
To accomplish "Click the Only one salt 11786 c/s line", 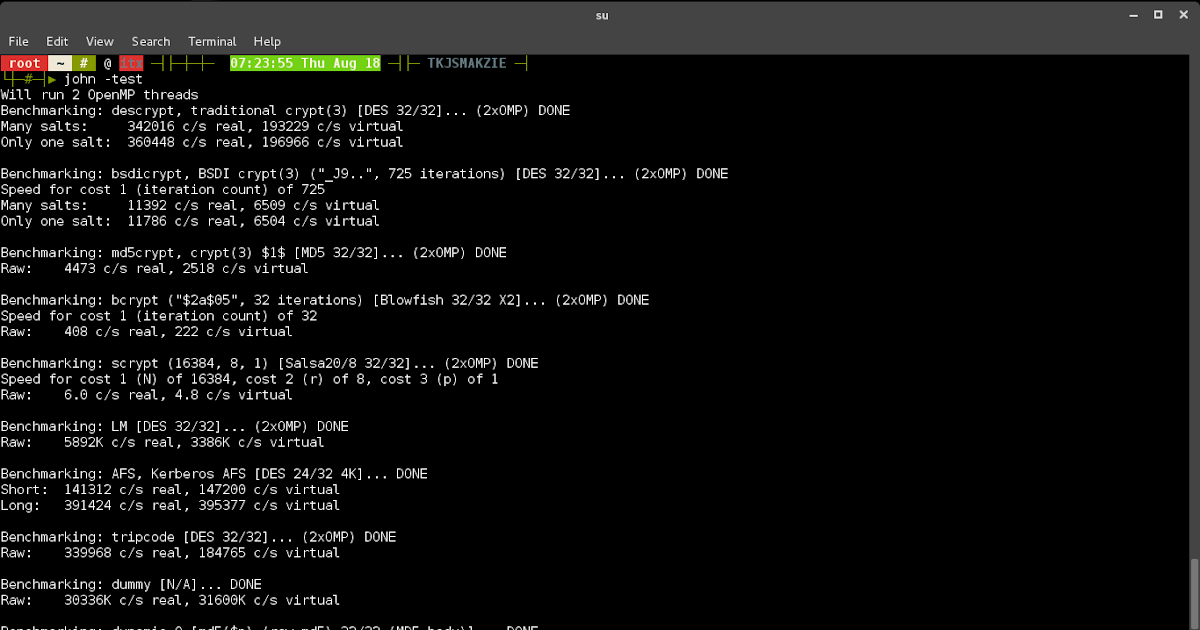I will 190,221.
